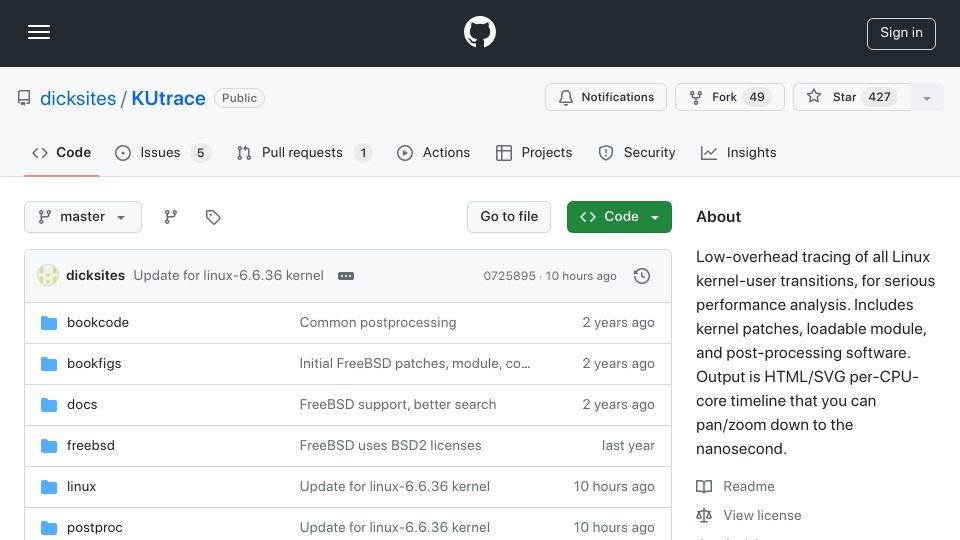The image size is (960, 540).
Task: Go to GitHub homepage via Octocat logo
Action: [479, 32]
